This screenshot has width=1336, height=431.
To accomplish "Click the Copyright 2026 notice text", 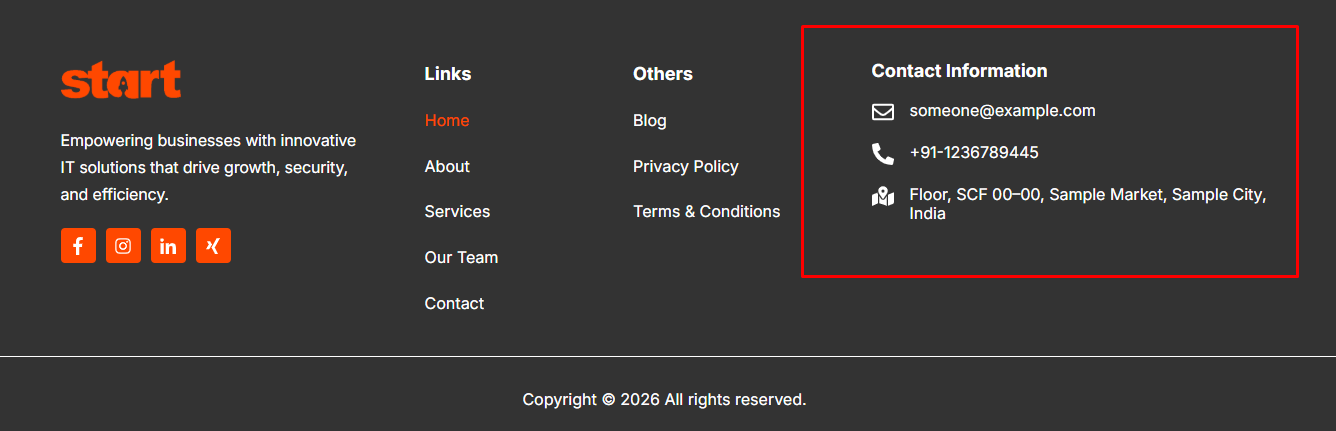I will [x=664, y=400].
